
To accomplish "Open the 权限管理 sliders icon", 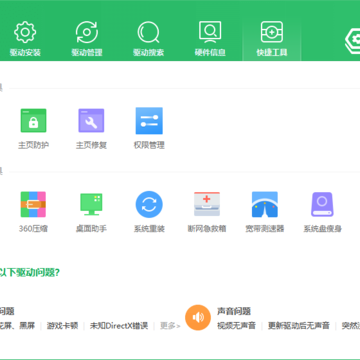I will pyautogui.click(x=149, y=120).
